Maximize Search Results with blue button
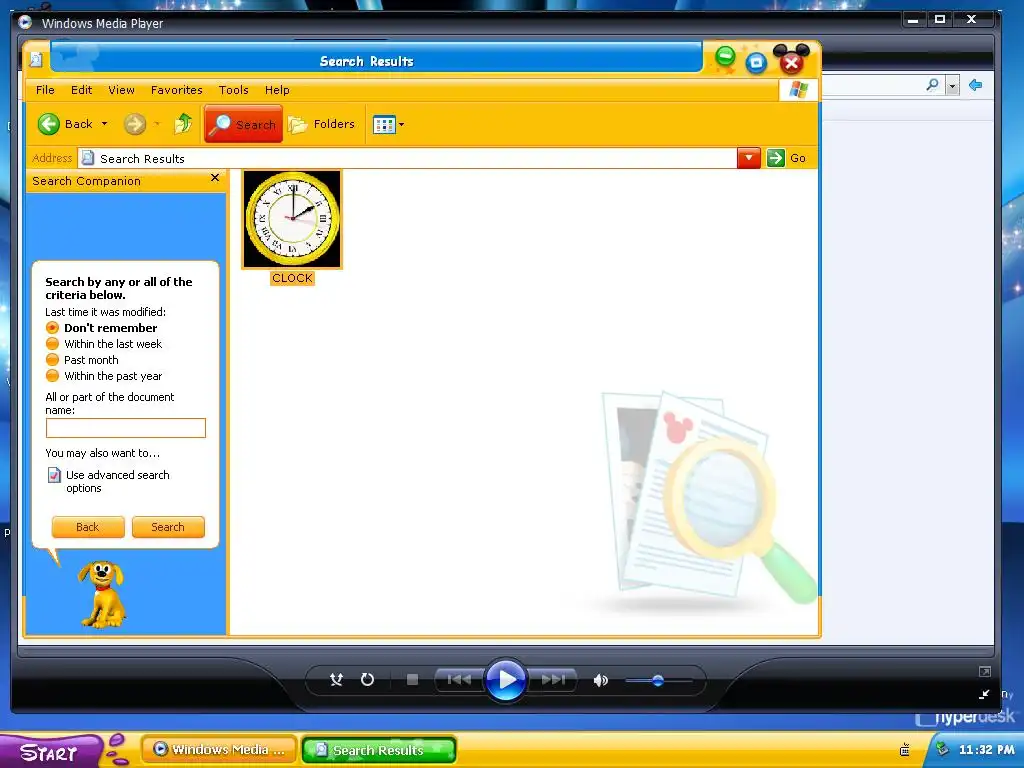This screenshot has width=1024, height=768. tap(756, 63)
